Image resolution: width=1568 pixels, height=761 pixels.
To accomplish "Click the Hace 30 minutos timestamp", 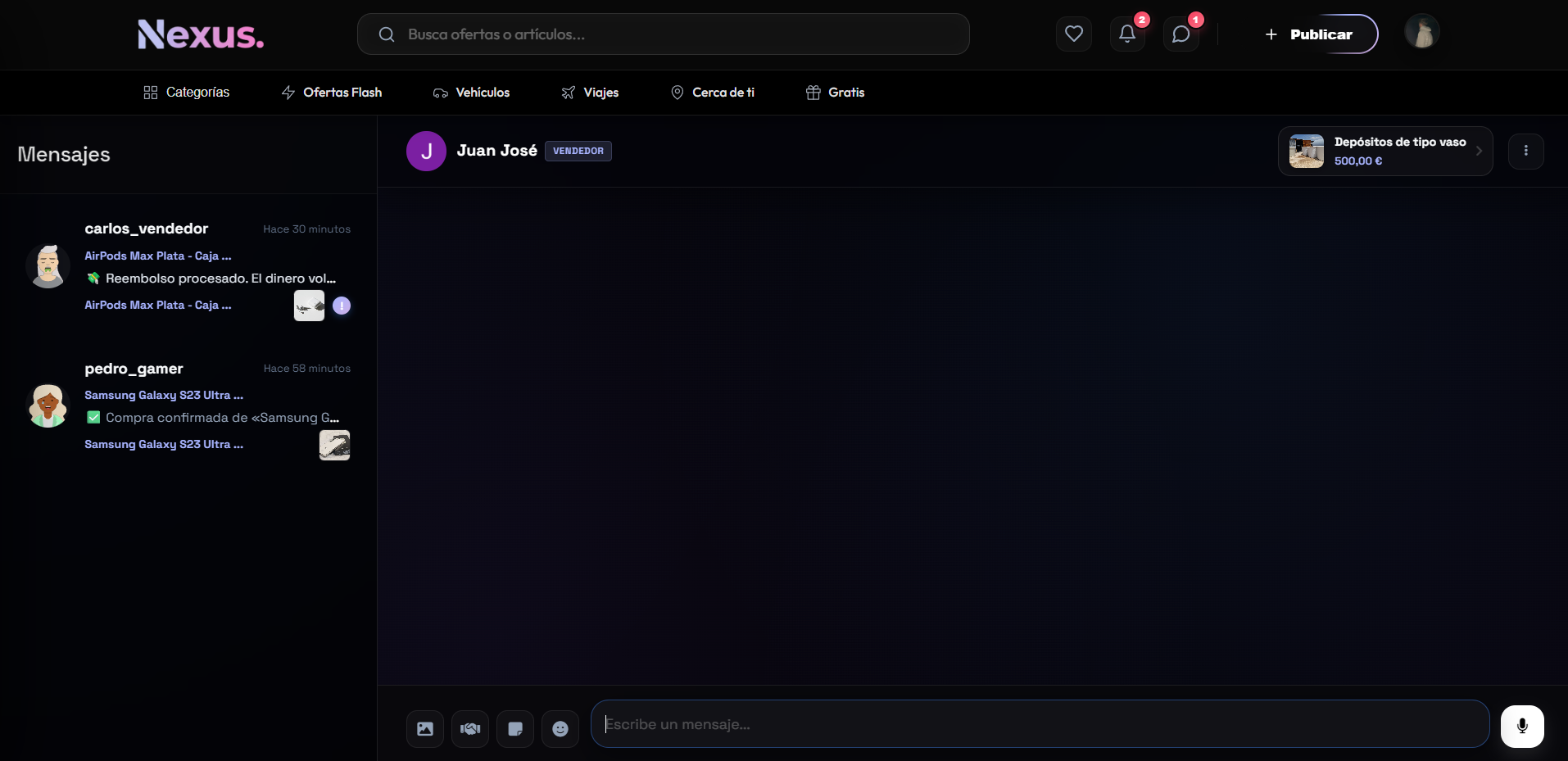I will (x=306, y=229).
